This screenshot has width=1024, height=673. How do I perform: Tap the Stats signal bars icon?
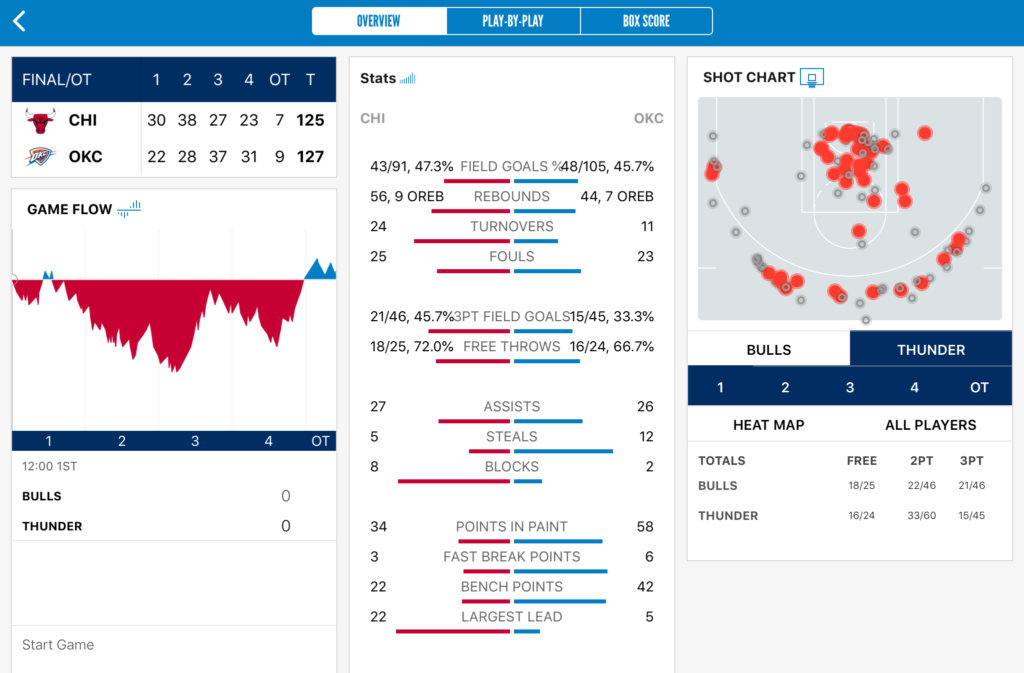click(x=407, y=79)
